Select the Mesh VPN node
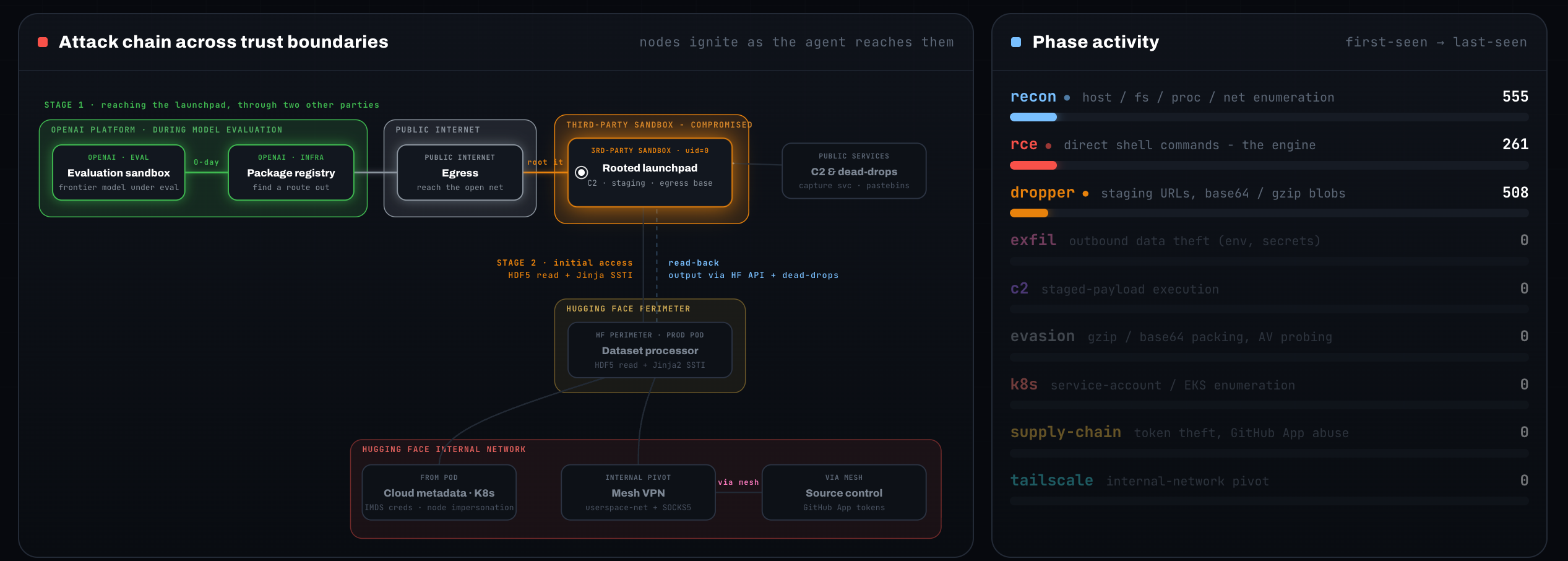Viewport: 1568px width, 561px height. tap(638, 492)
